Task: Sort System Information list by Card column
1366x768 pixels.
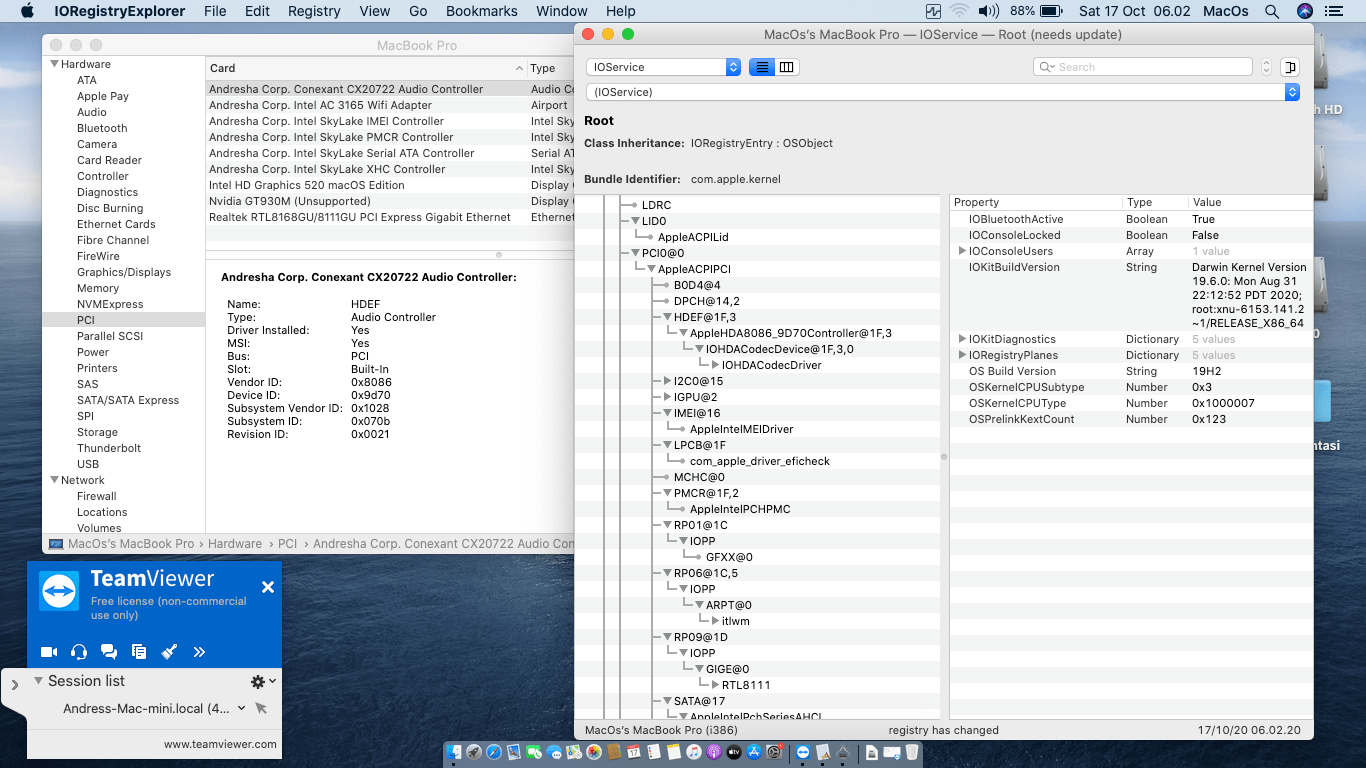Action: 366,68
